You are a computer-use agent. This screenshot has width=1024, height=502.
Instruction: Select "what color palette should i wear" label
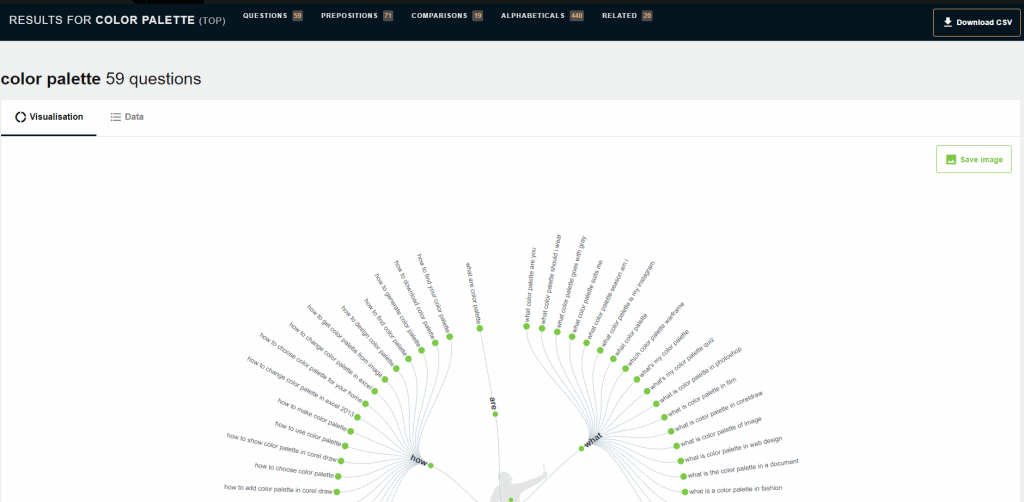tap(551, 277)
